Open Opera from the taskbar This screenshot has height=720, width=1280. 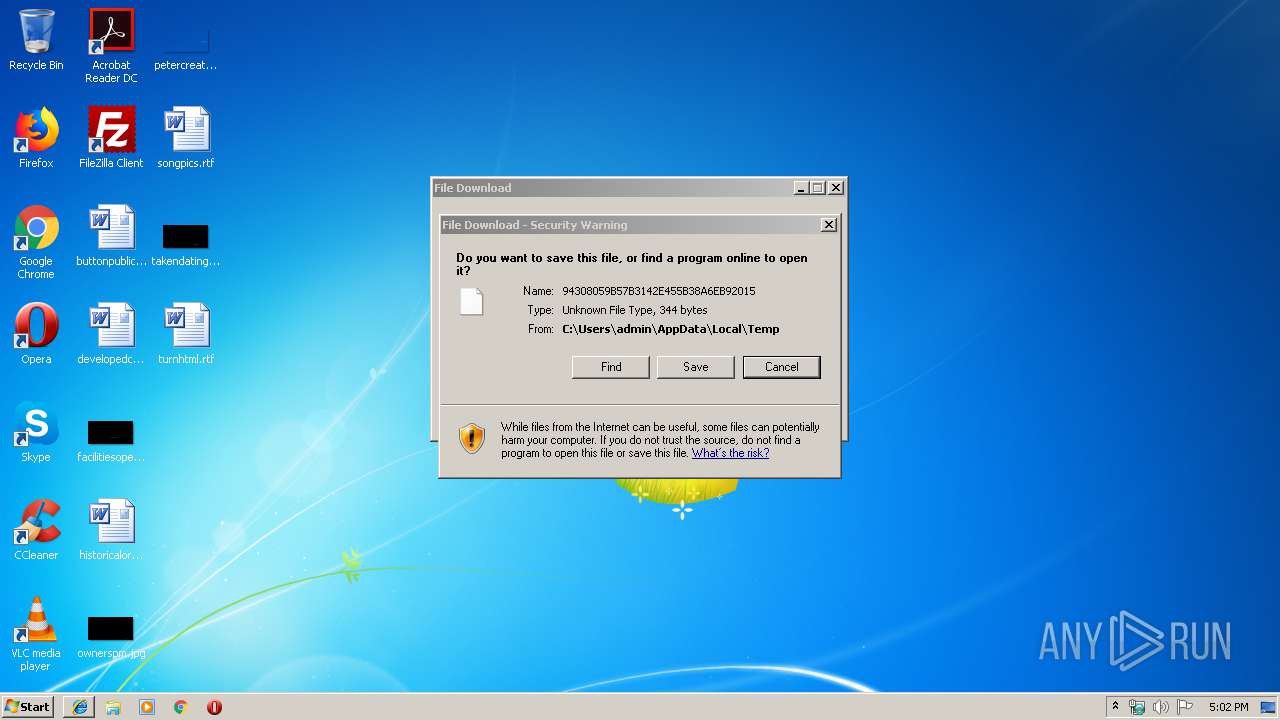point(214,707)
